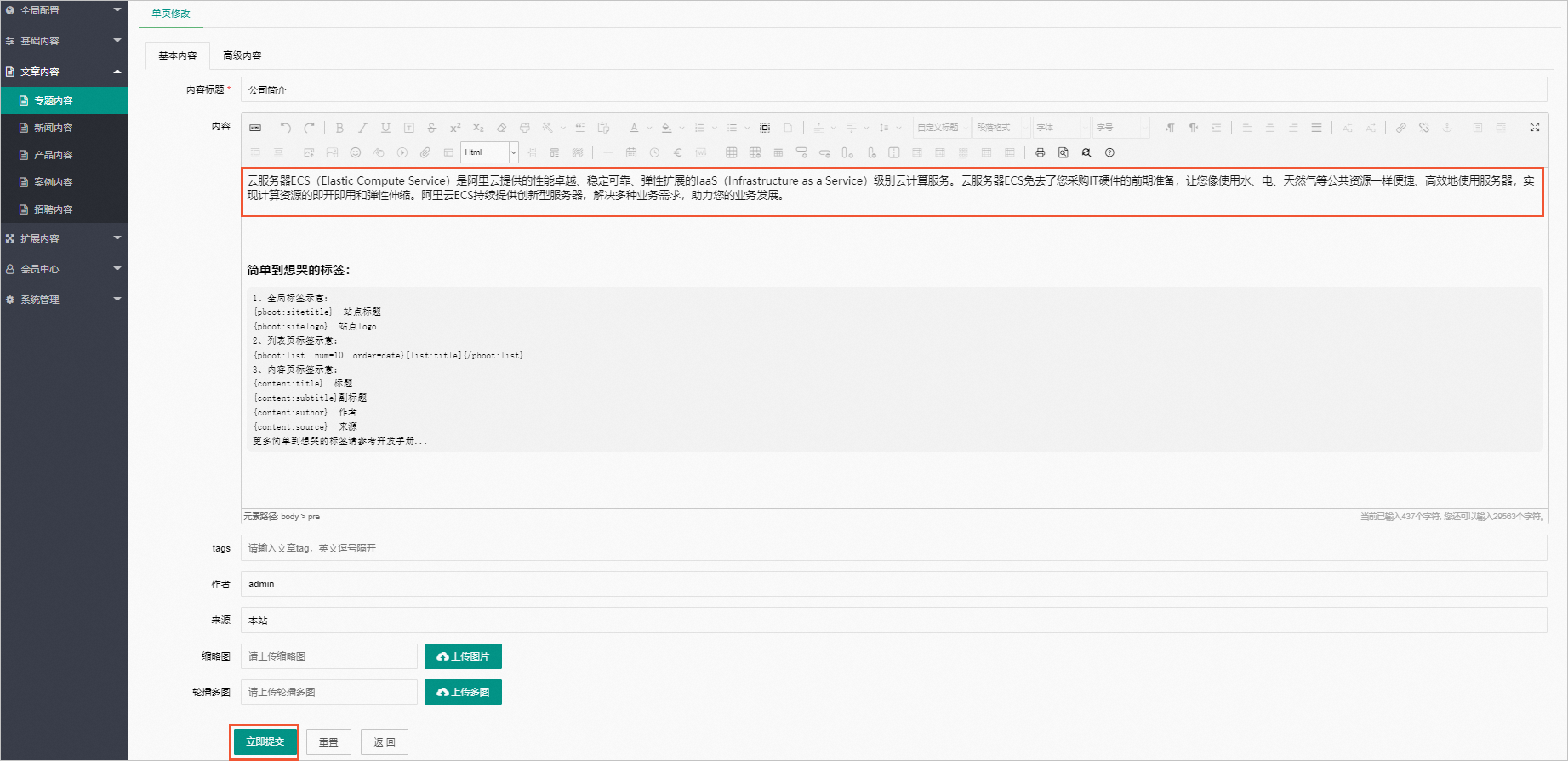The image size is (1568, 761).
Task: Insert anchor icon
Action: (x=1446, y=128)
